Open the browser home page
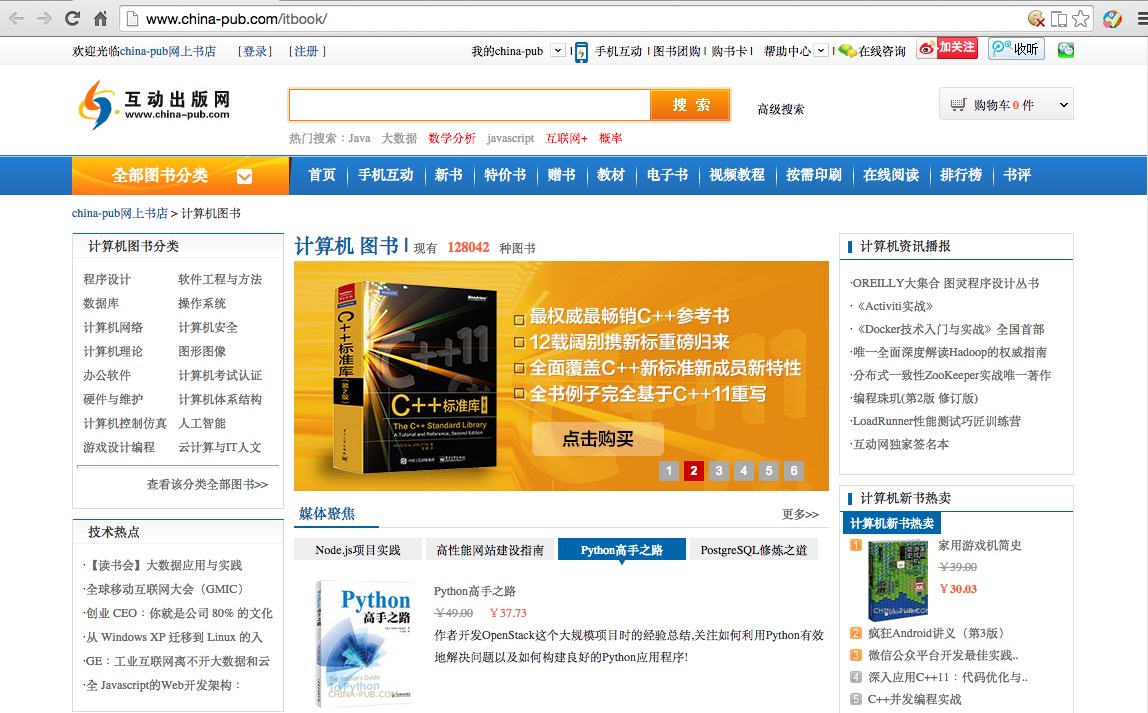Viewport: 1148px width, 713px height. click(101, 18)
